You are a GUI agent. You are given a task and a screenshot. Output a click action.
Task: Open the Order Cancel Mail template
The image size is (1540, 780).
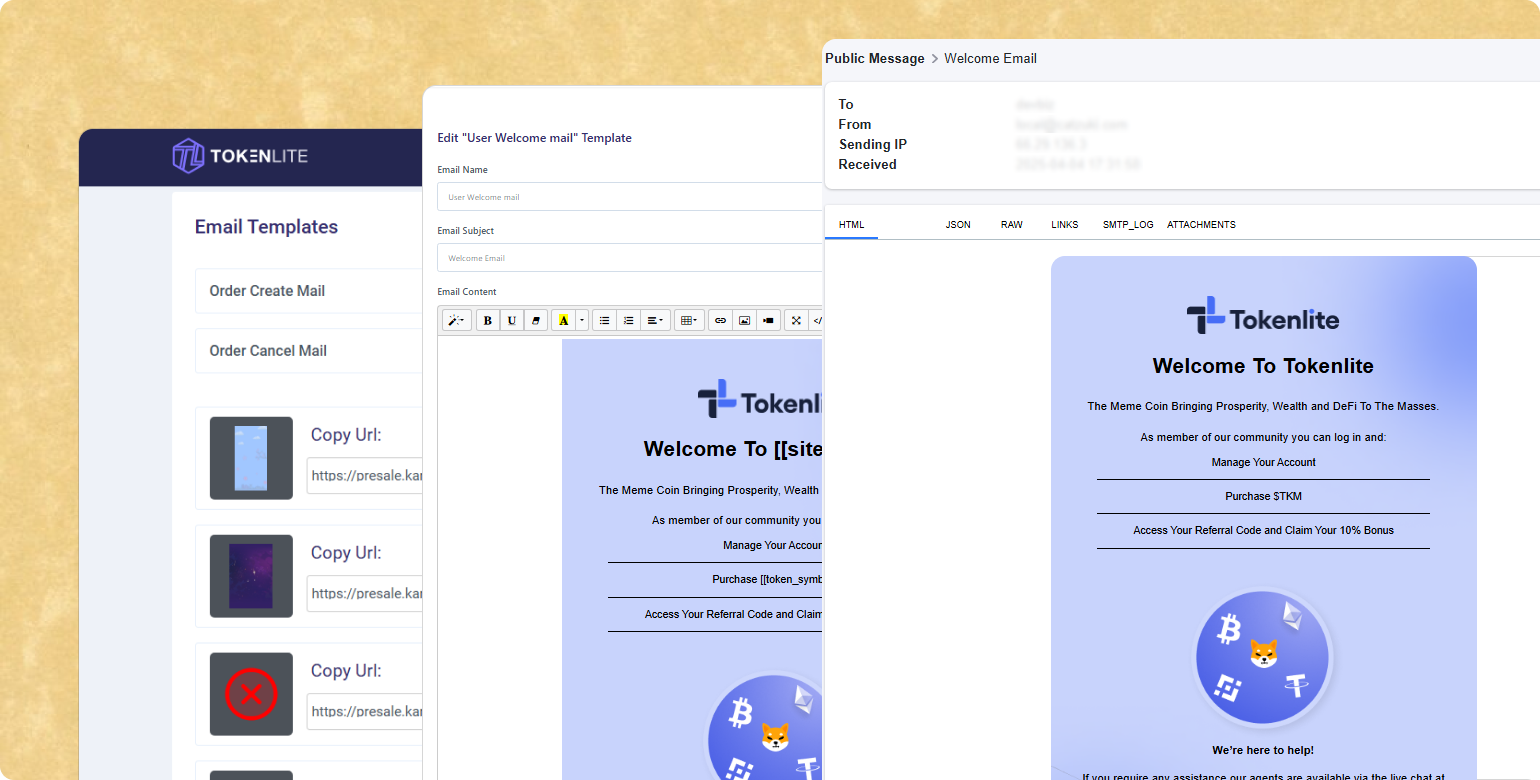[308, 351]
